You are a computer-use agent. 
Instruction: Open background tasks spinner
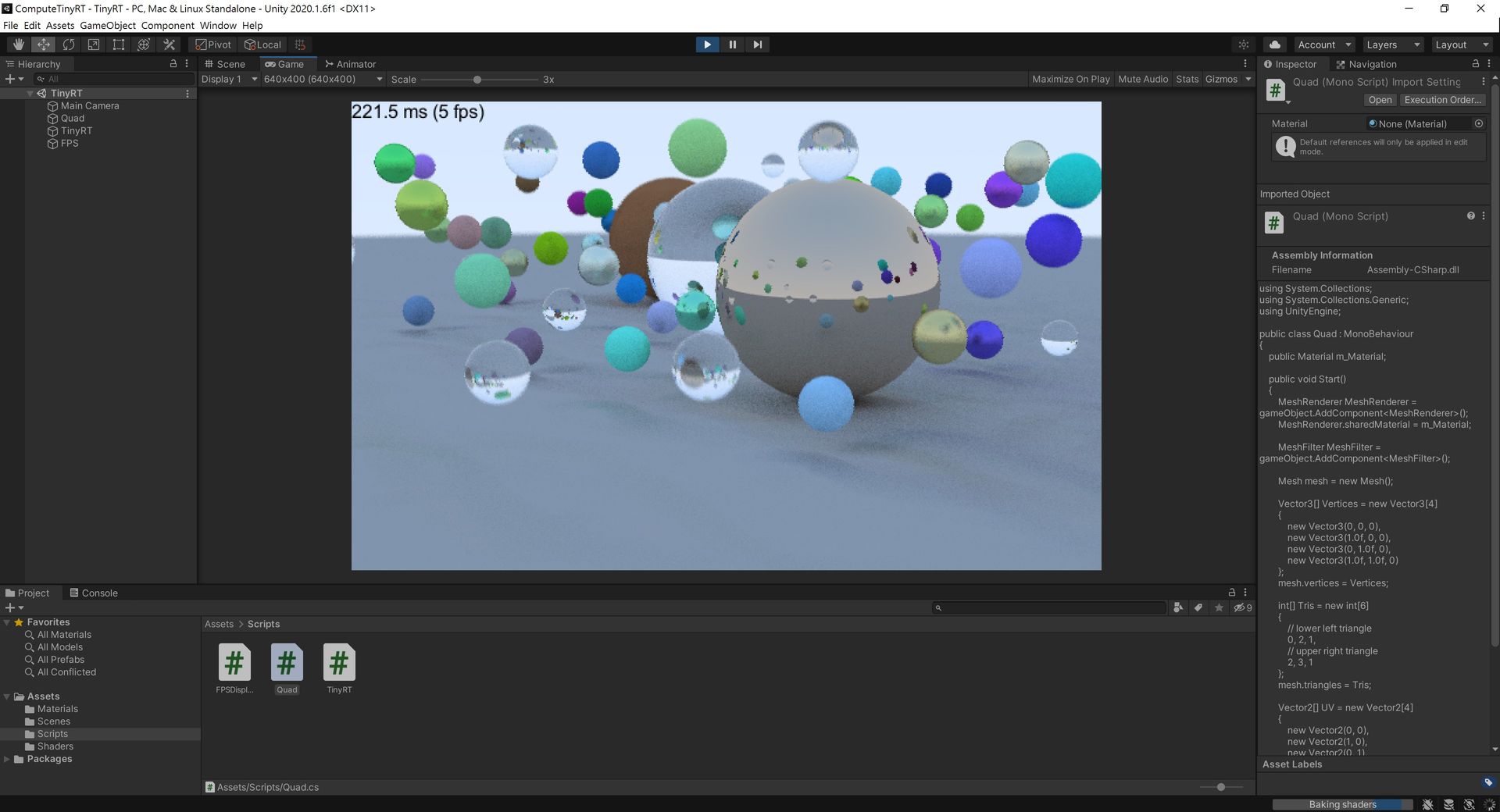pyautogui.click(x=1489, y=804)
